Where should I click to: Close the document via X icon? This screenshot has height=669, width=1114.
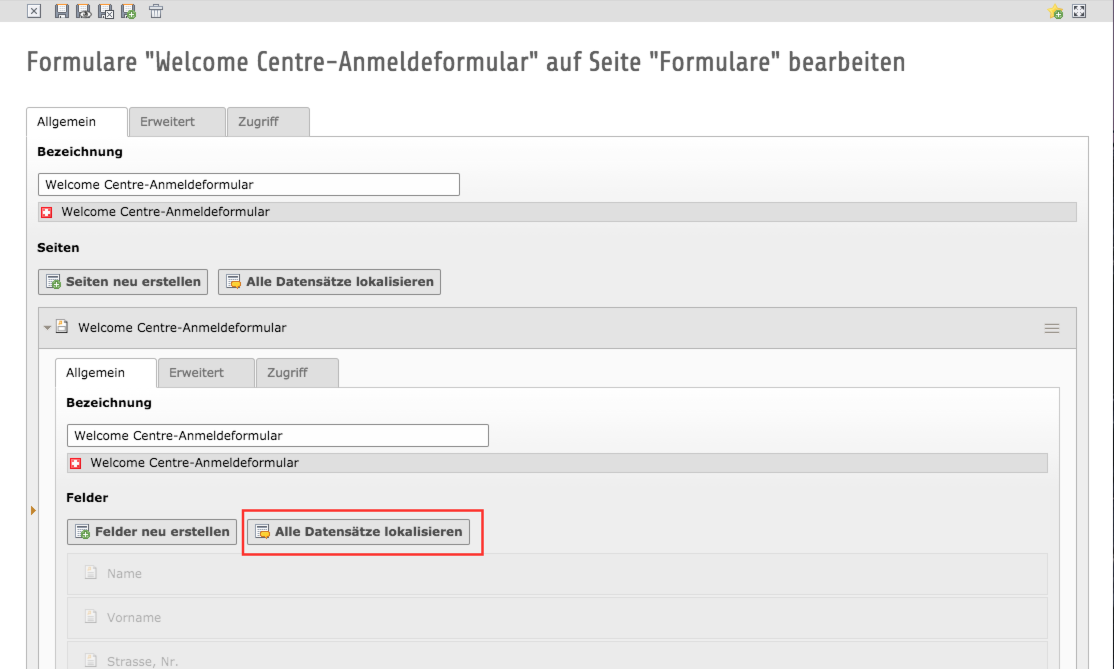34,11
